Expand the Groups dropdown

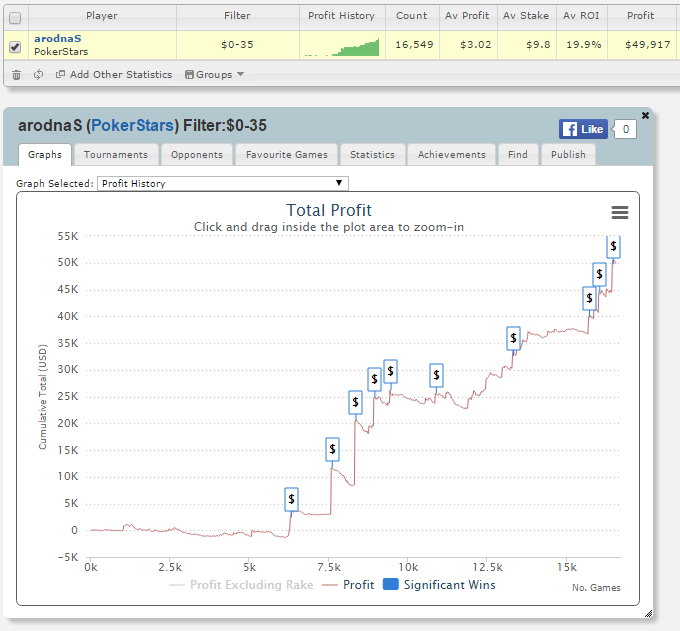pyautogui.click(x=214, y=75)
